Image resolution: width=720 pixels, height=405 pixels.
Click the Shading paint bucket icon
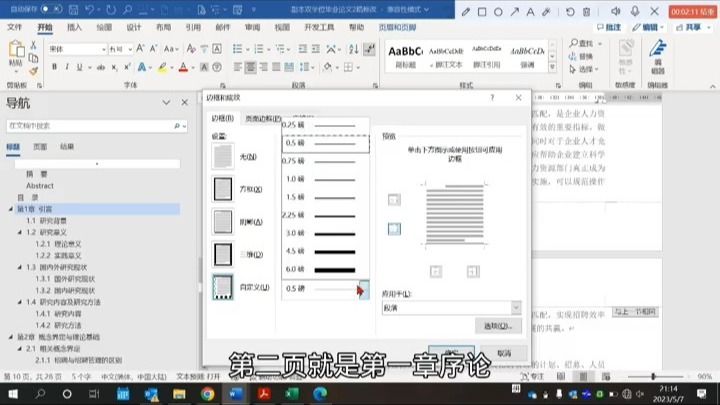pyautogui.click(x=327, y=68)
